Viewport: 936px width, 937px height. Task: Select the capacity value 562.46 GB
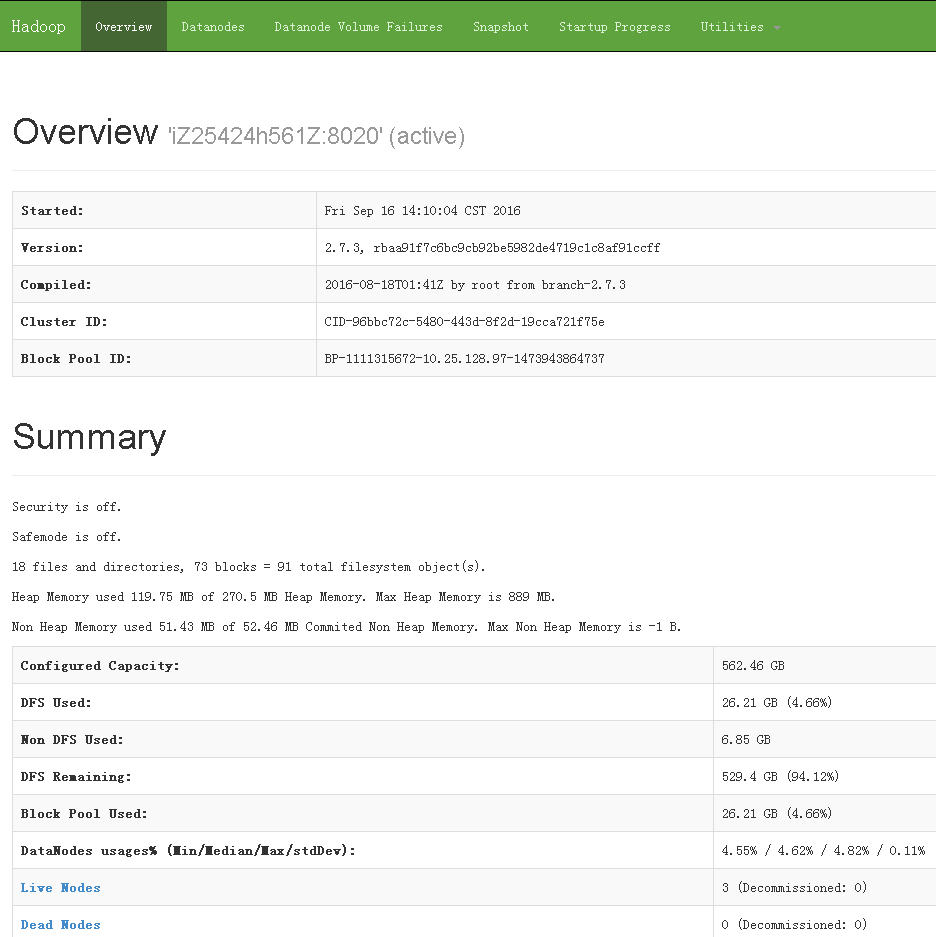(x=753, y=666)
